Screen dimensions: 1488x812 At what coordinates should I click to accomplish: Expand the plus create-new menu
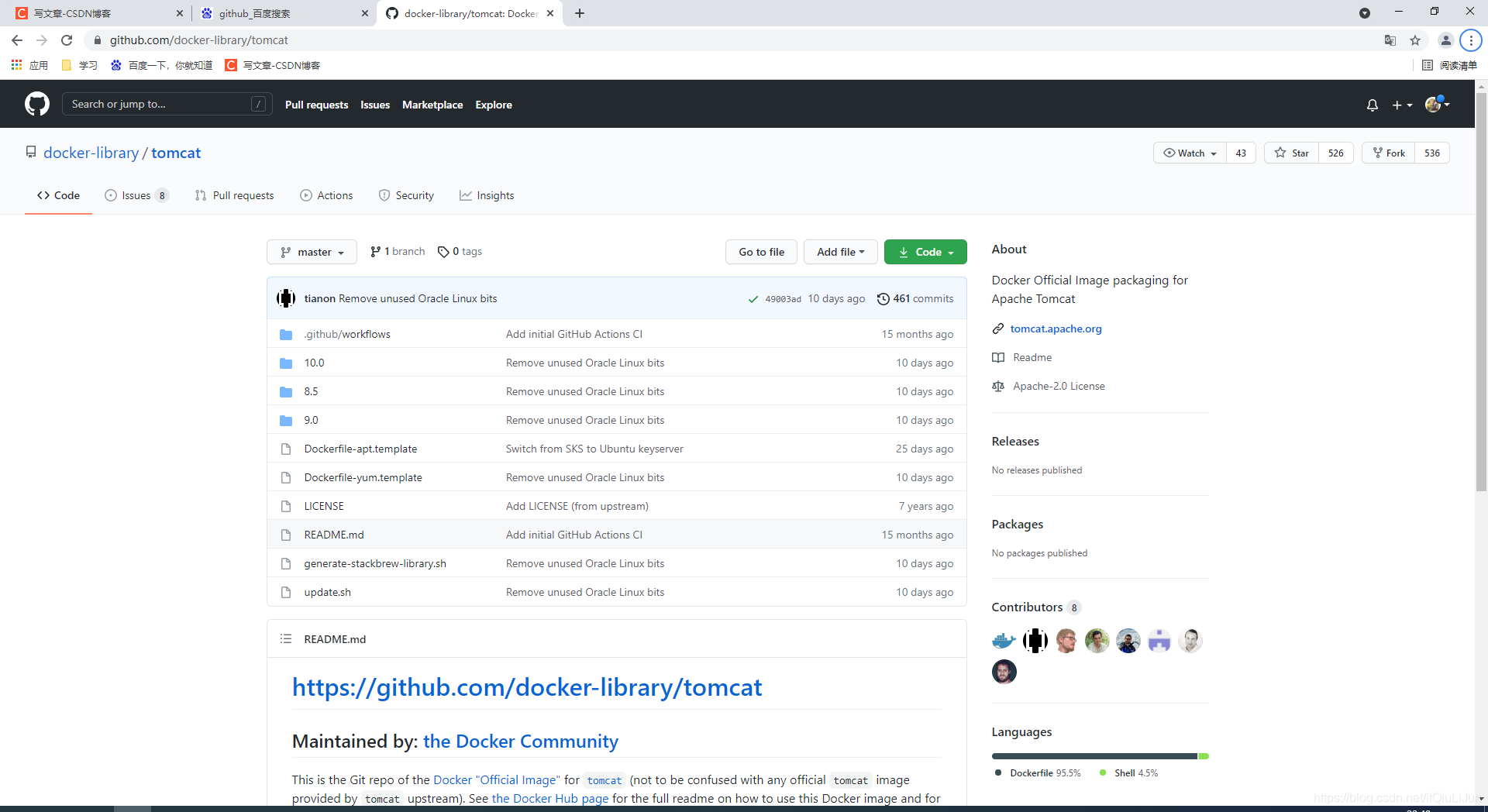coord(1402,105)
